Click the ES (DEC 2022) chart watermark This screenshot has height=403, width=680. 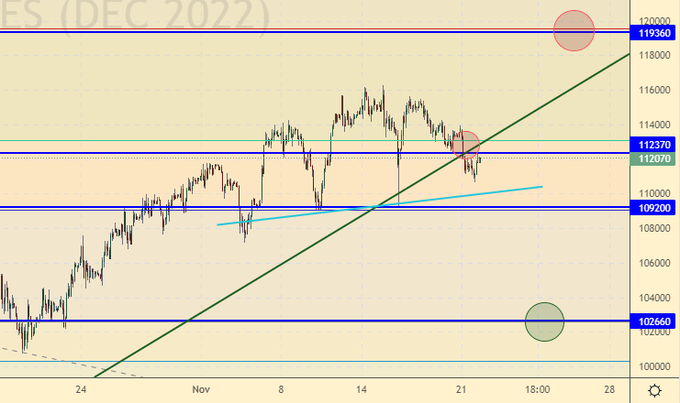135,14
